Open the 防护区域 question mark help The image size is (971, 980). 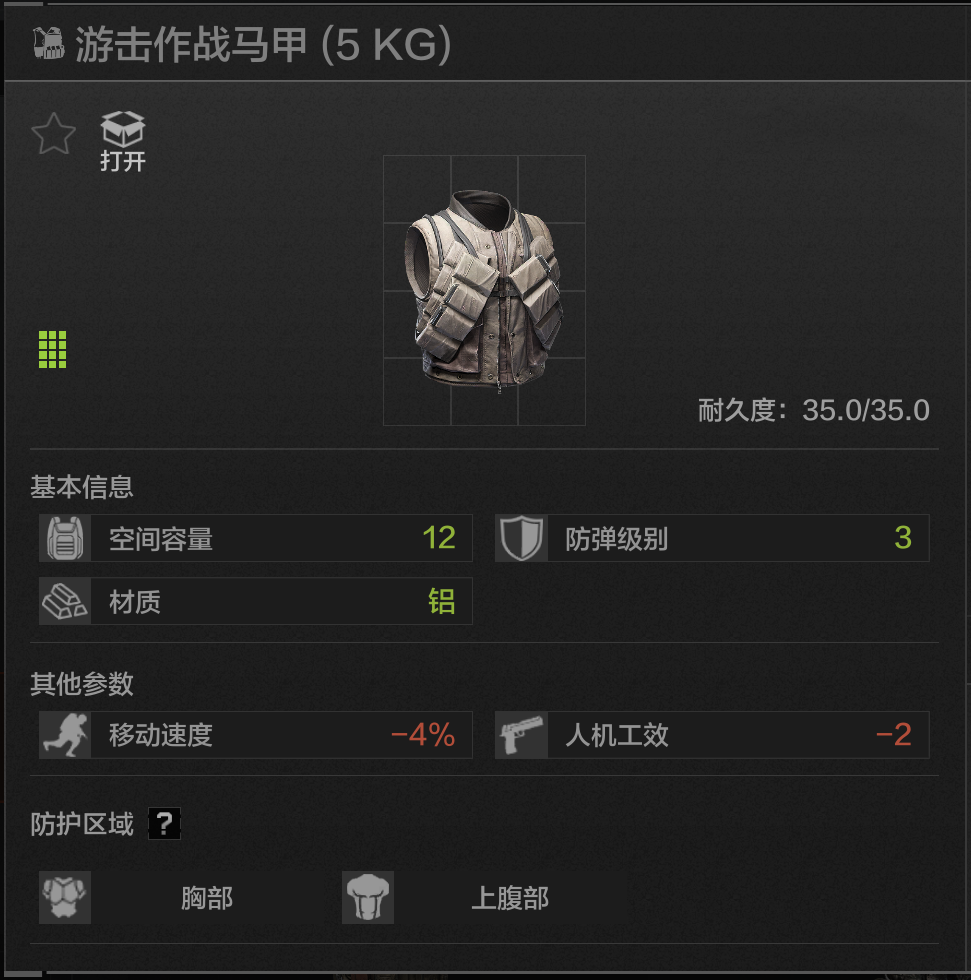164,823
